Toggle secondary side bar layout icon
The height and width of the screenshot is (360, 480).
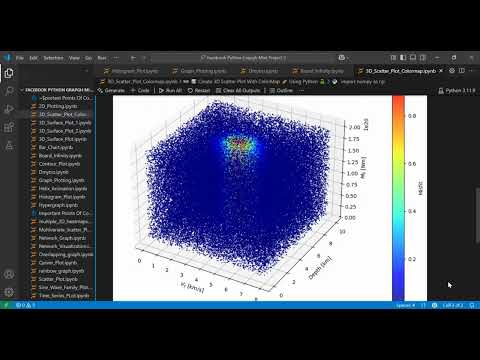(x=422, y=58)
